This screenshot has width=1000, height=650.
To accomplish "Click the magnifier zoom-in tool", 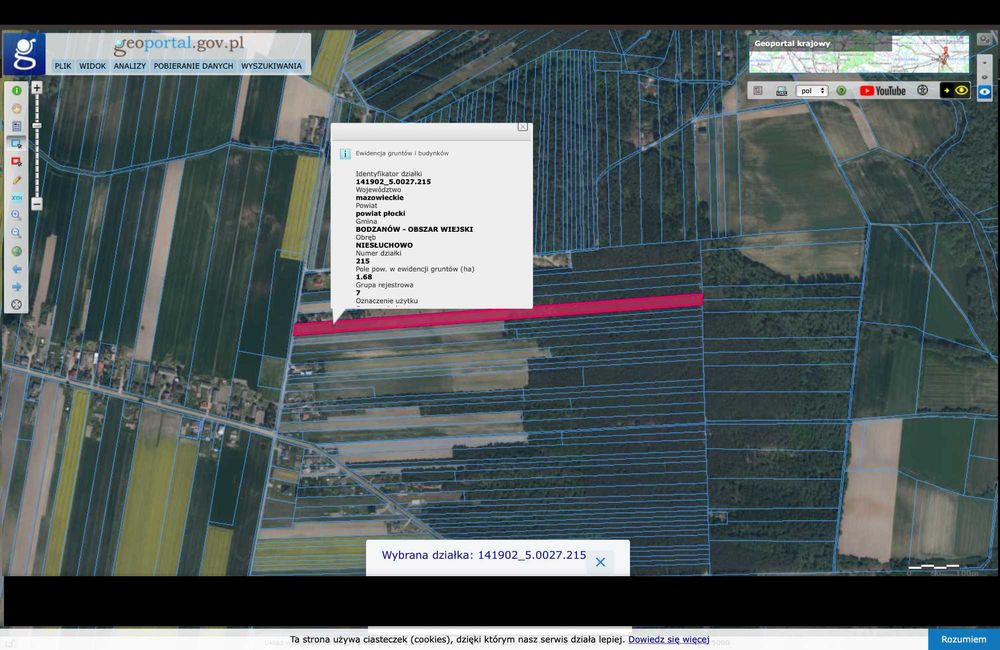I will (x=16, y=215).
